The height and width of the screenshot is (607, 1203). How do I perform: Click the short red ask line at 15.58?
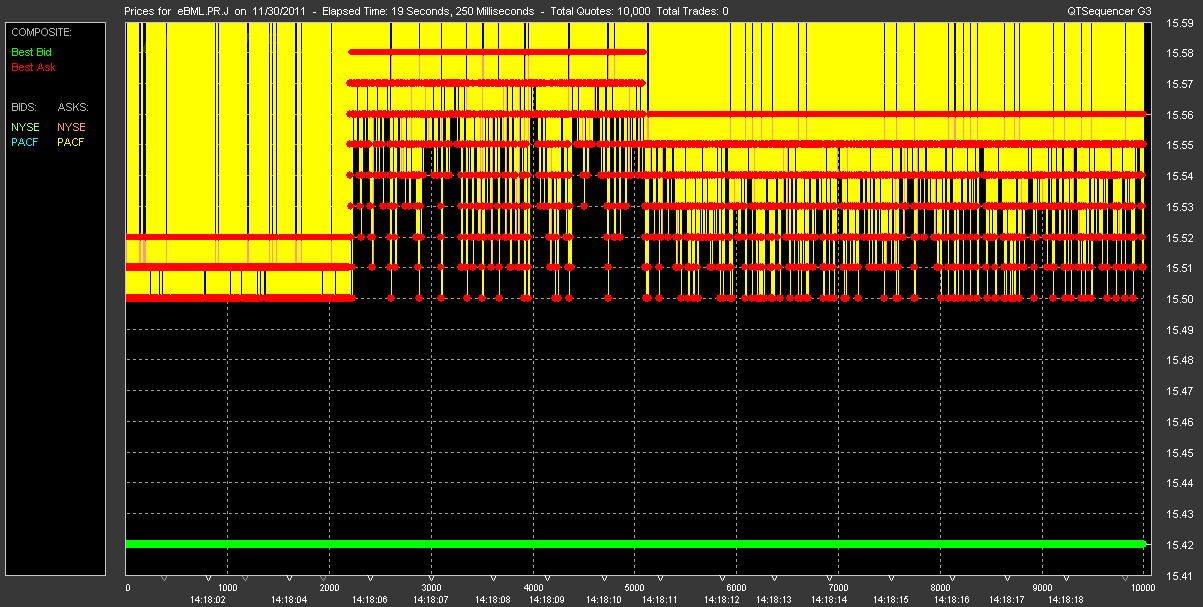[497, 51]
